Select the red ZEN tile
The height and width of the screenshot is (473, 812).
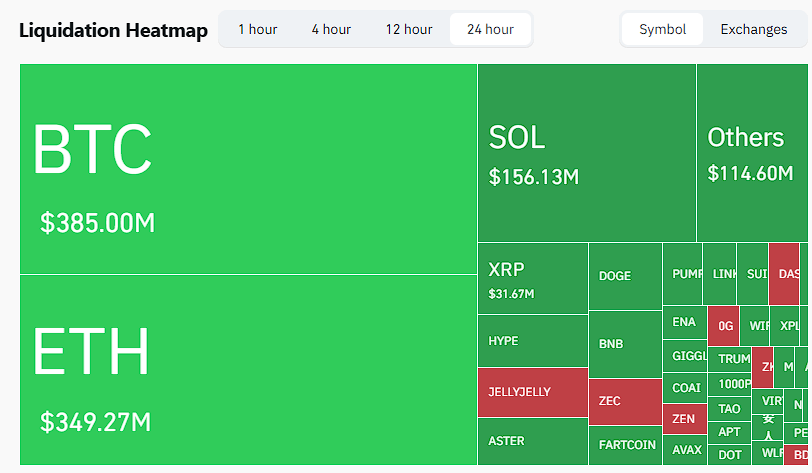click(x=684, y=419)
